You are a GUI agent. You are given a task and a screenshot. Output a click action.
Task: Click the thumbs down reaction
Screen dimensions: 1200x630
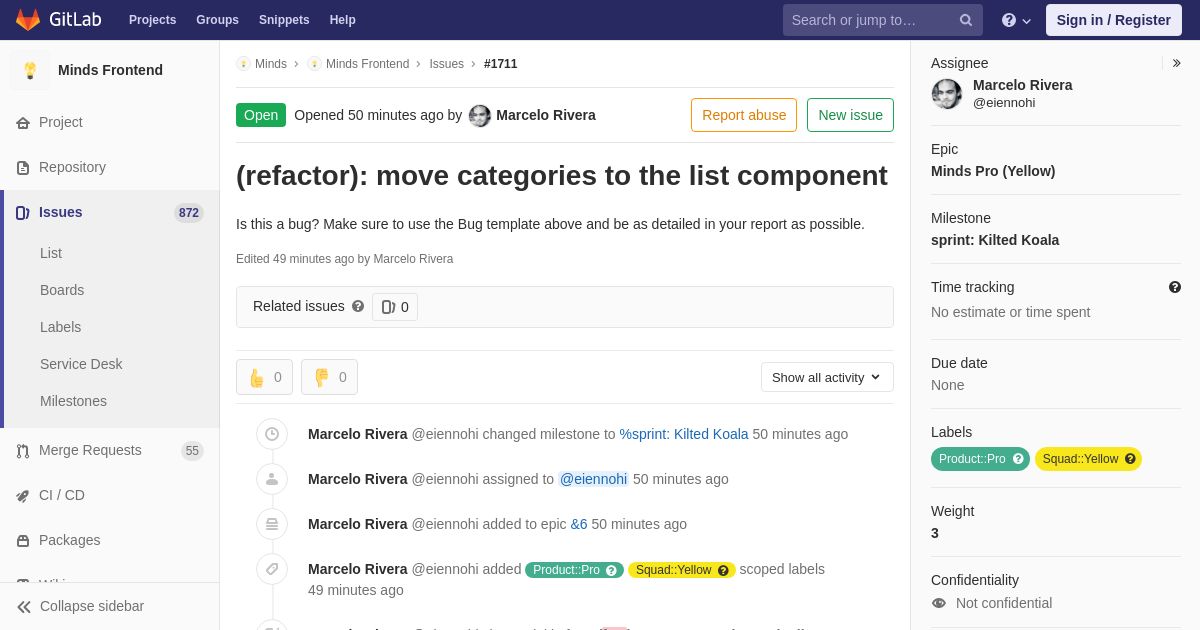pos(329,377)
